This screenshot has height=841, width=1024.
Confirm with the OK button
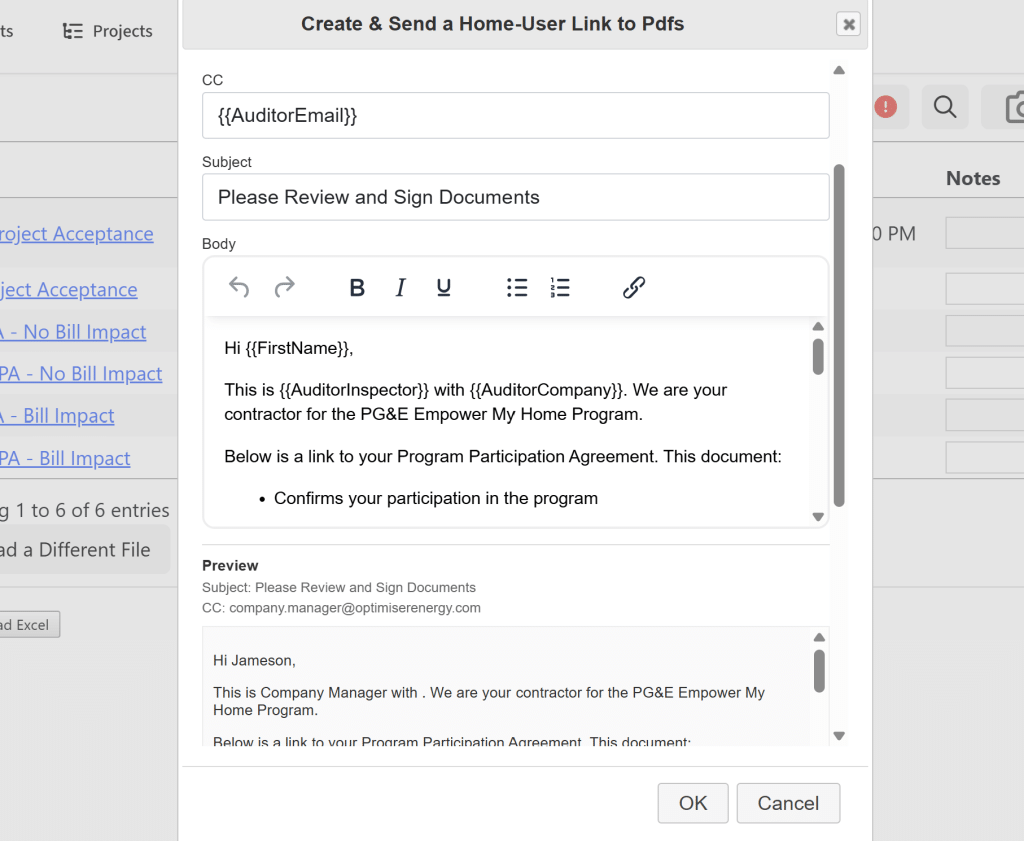pyautogui.click(x=692, y=803)
